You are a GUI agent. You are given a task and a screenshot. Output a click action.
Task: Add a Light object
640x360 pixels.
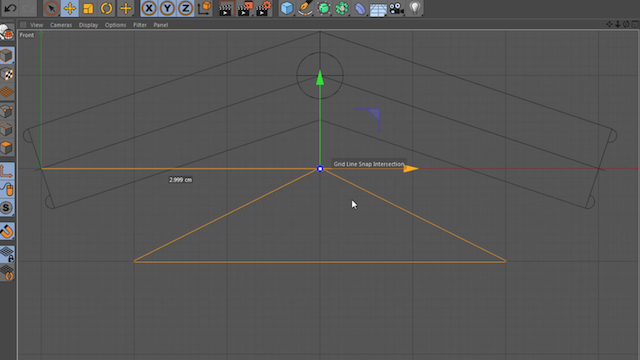(415, 8)
